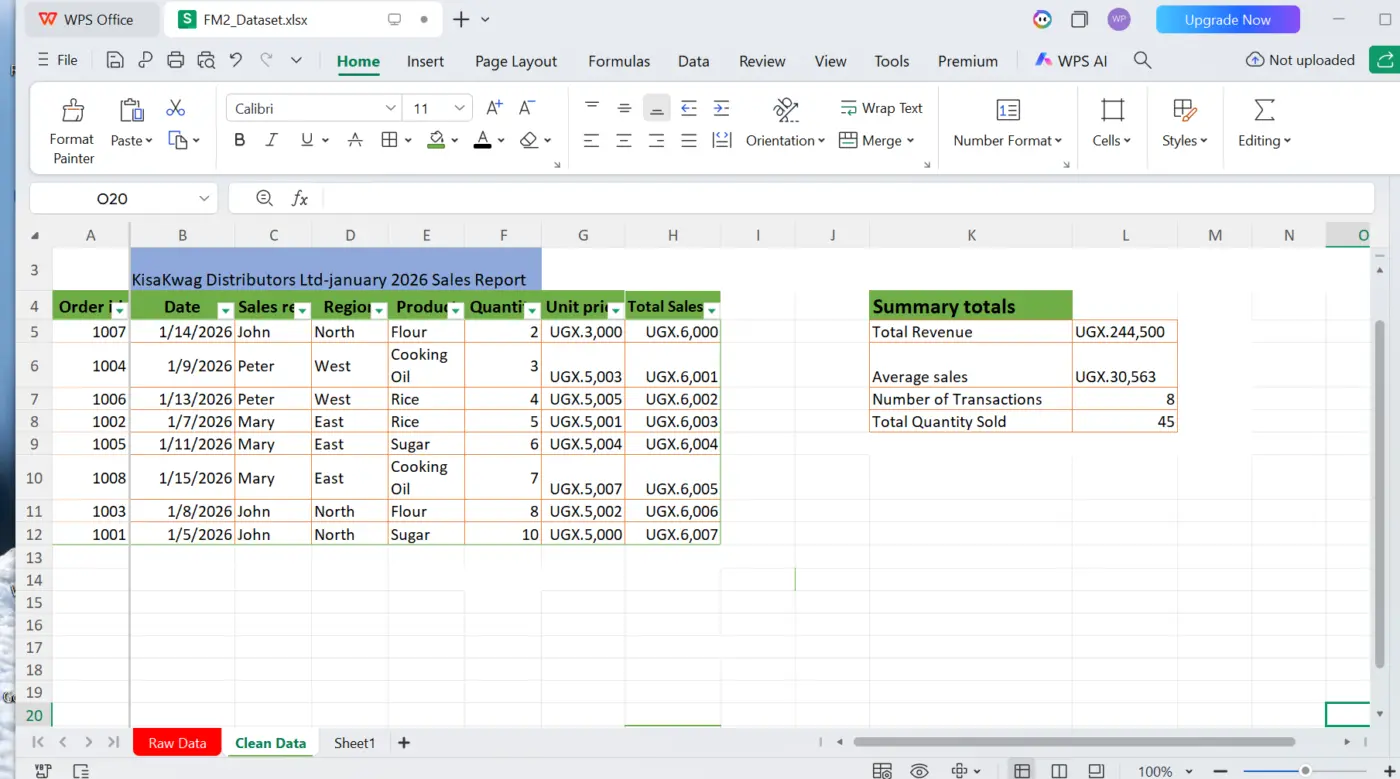Image resolution: width=1400 pixels, height=779 pixels.
Task: Click the eraser Clear icon
Action: click(530, 140)
